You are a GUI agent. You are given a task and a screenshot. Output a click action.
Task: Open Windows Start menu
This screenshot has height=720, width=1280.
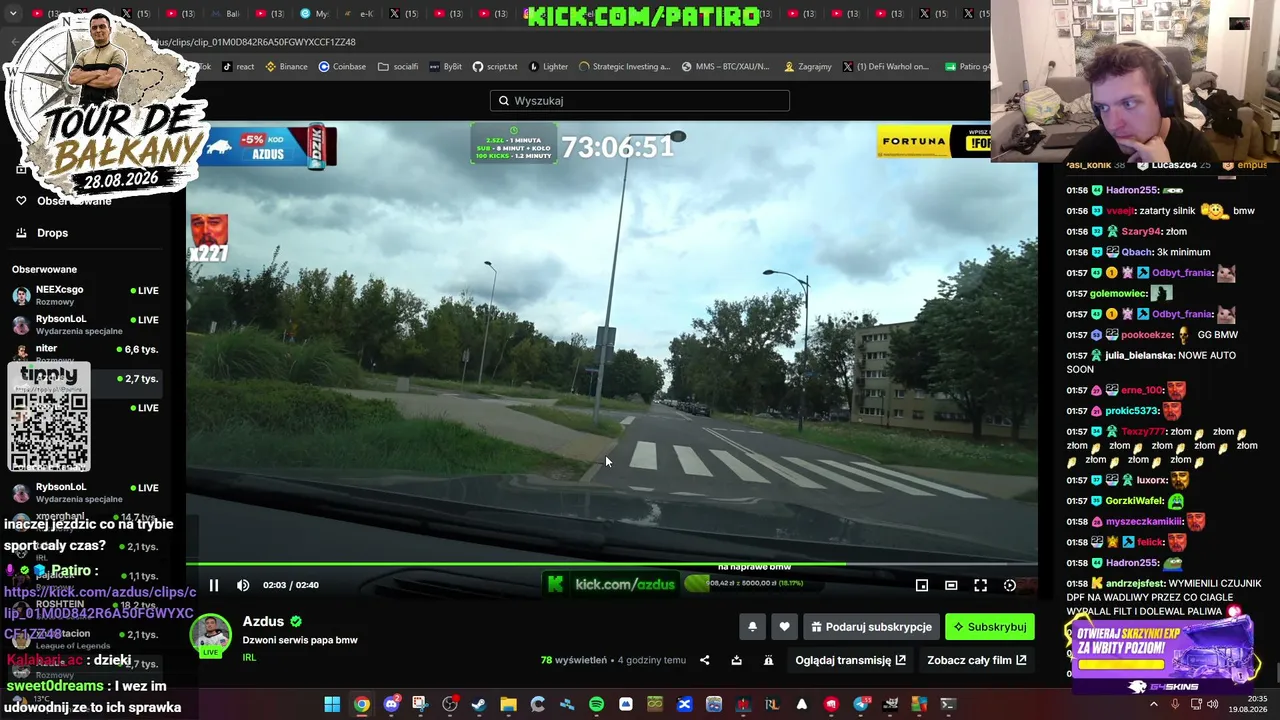(x=332, y=704)
